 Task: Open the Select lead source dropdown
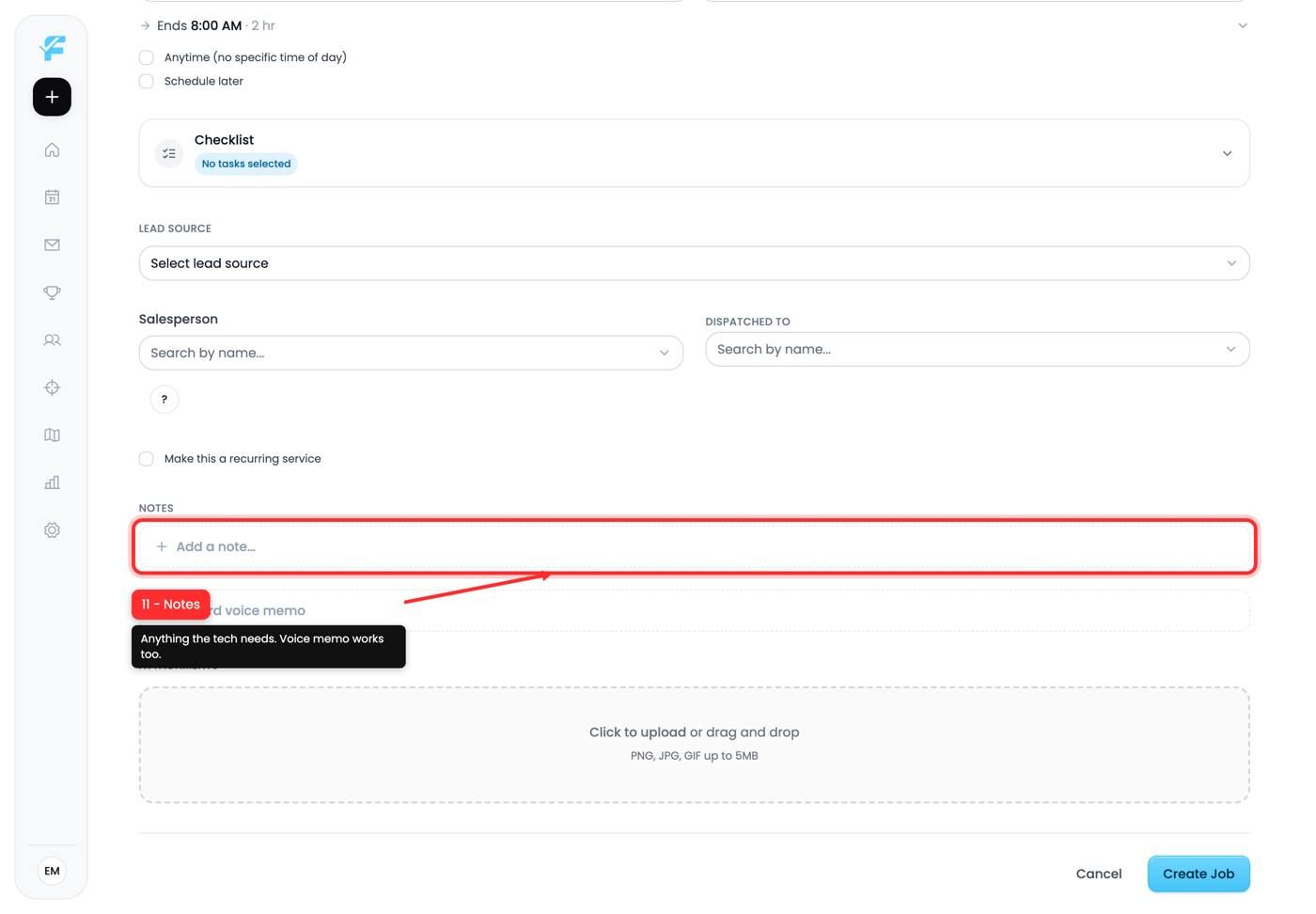click(x=694, y=263)
